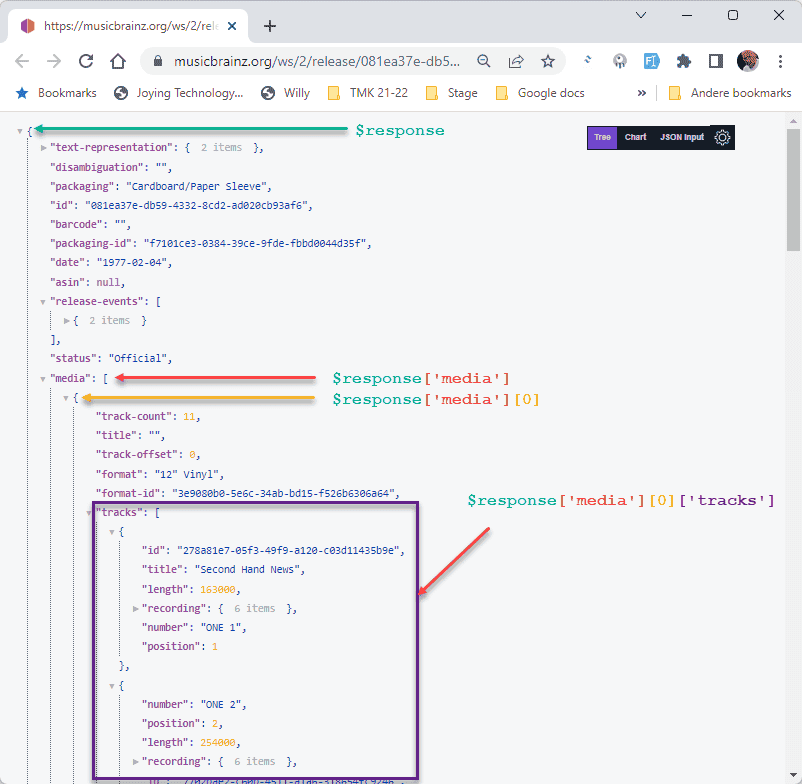Toggle the browser side panel
Viewport: 805px width, 784px height.
coord(716,62)
